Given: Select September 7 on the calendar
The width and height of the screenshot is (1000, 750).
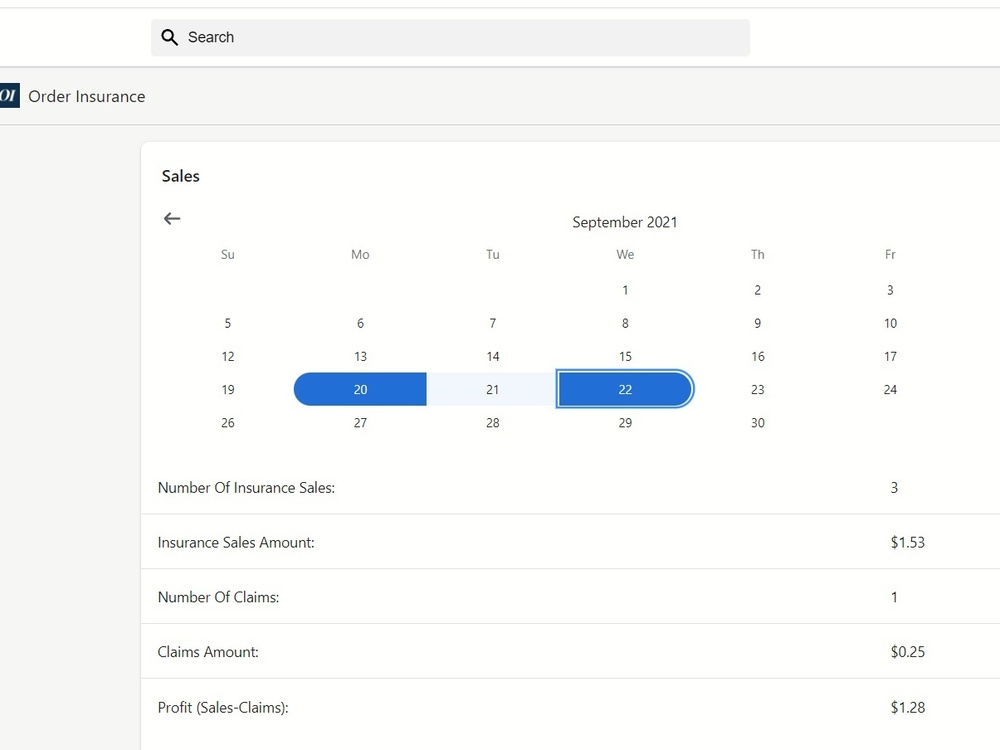Looking at the screenshot, I should point(492,323).
